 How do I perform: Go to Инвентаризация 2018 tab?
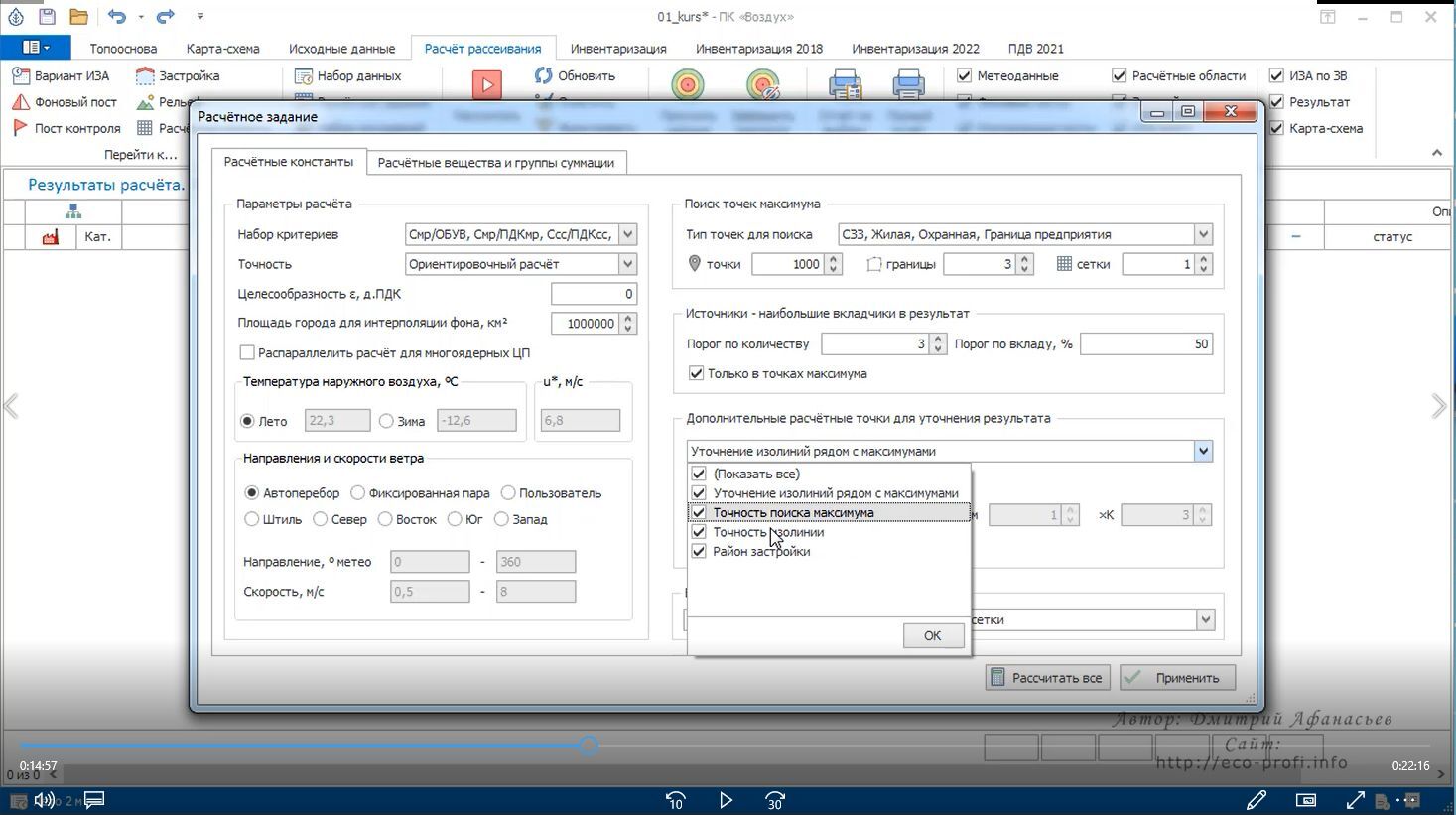(x=759, y=48)
